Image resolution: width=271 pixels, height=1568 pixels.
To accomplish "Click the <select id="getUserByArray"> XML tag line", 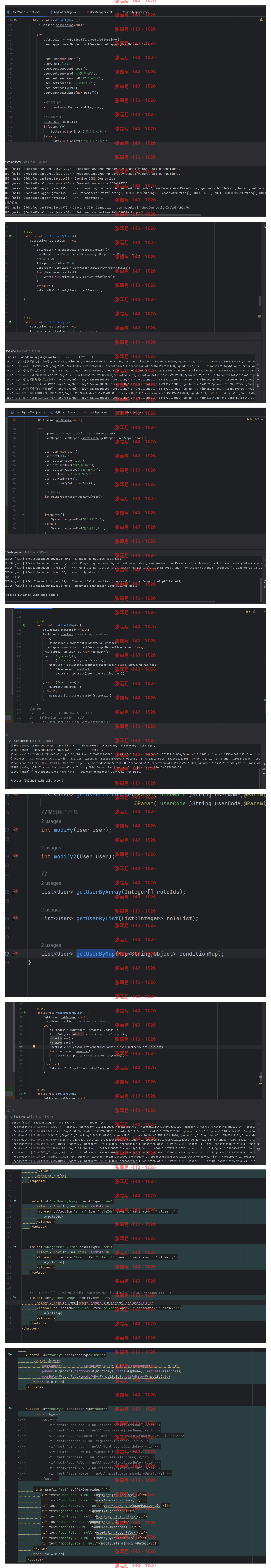I will pos(72,1202).
